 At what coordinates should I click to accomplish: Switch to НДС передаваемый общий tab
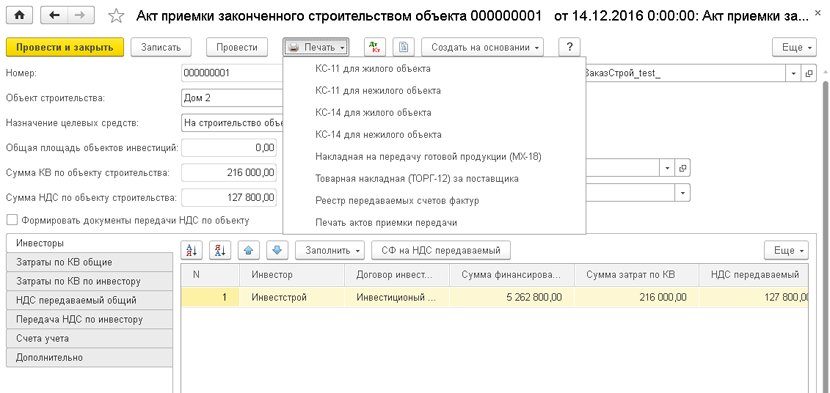89,300
